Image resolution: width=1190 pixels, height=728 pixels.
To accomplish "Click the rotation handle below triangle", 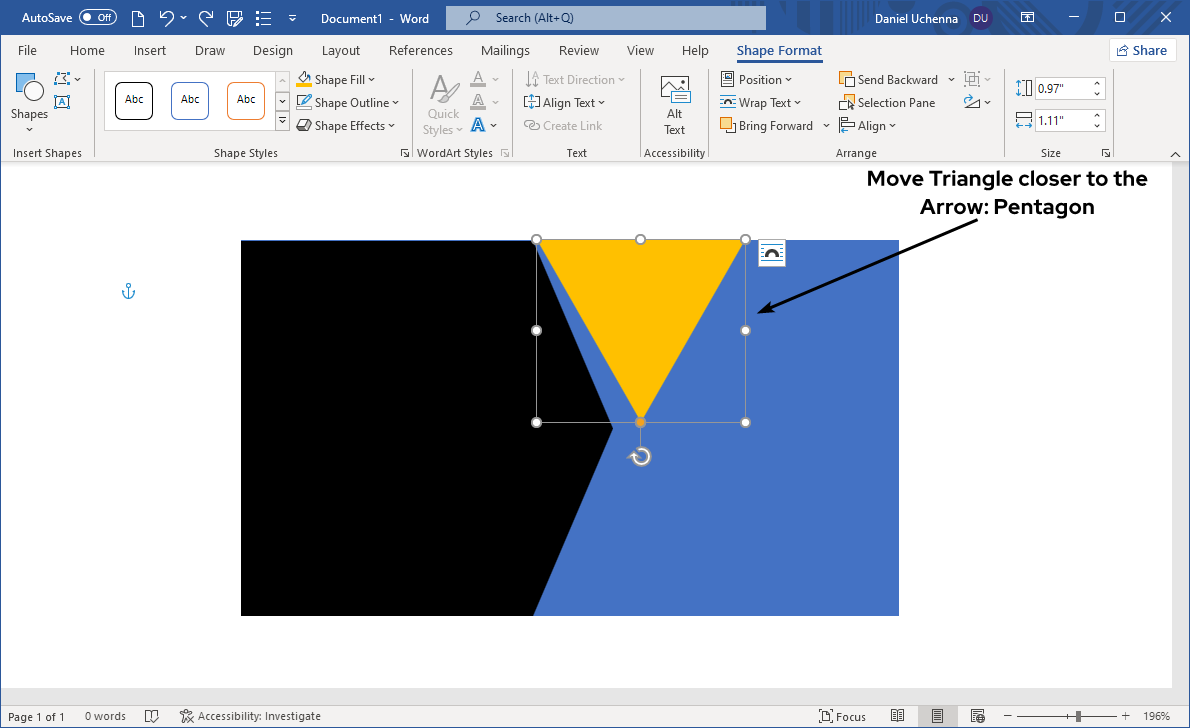I will (x=641, y=457).
